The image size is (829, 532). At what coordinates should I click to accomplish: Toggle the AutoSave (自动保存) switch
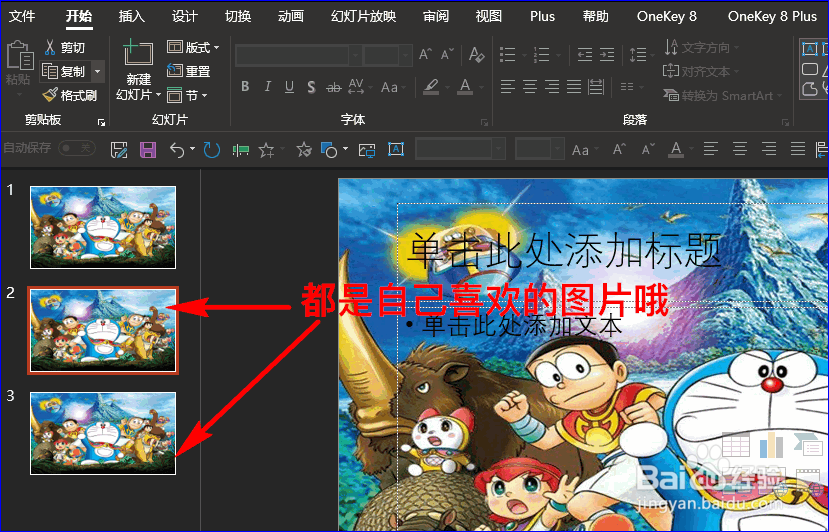77,148
